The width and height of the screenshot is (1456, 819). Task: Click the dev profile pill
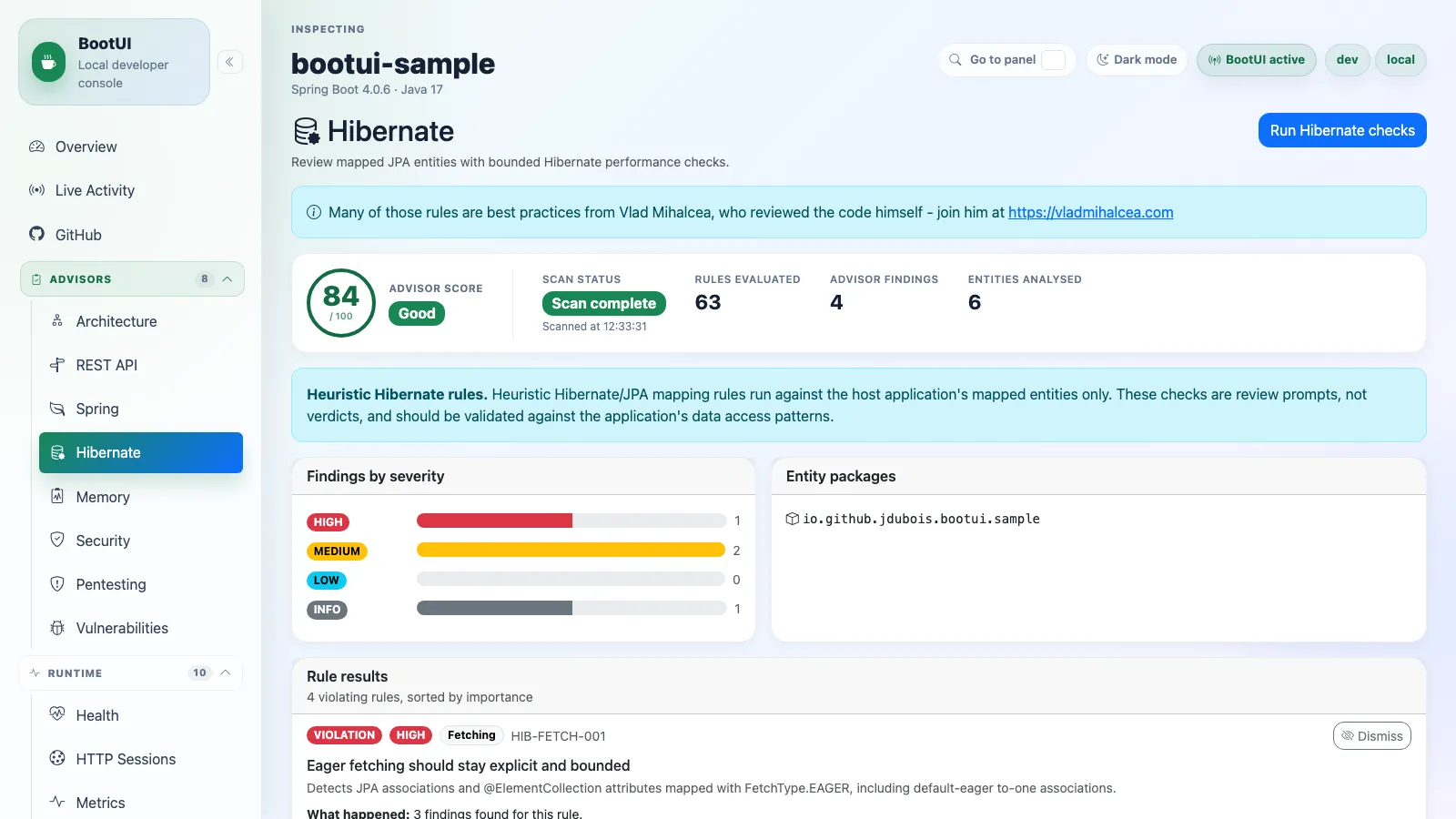[1347, 60]
